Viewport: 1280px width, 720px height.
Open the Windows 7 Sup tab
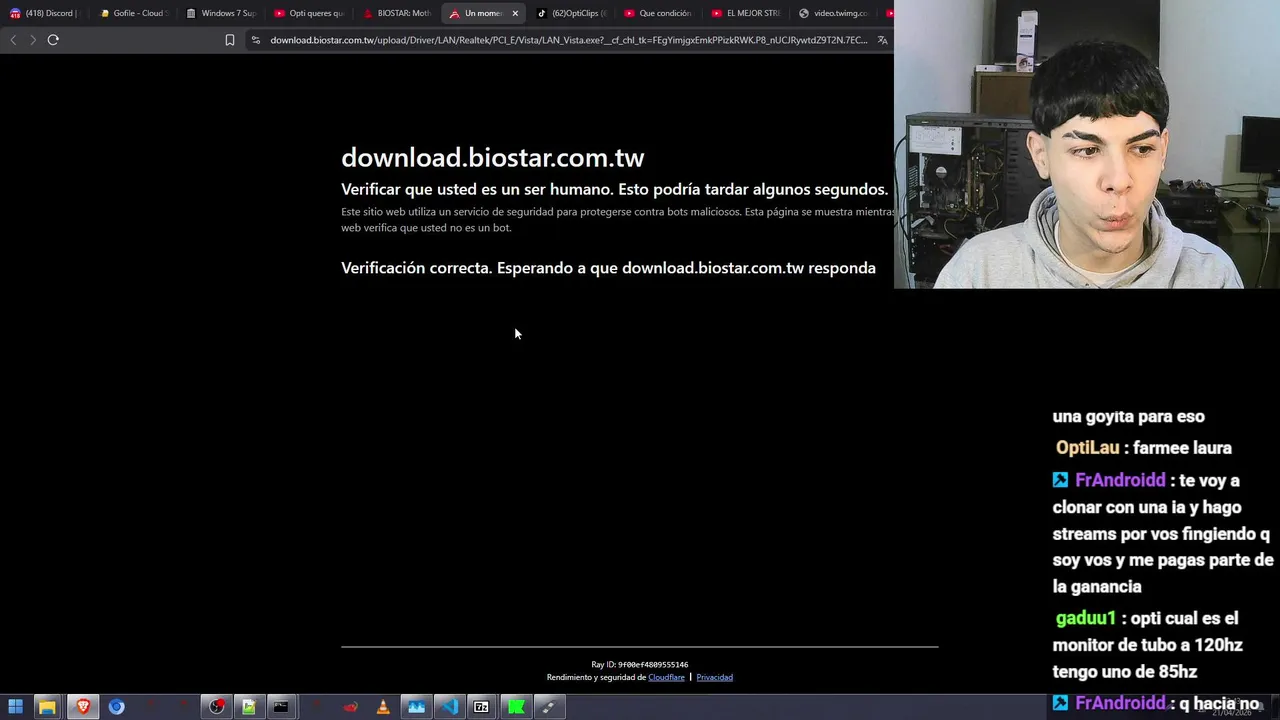pyautogui.click(x=220, y=13)
